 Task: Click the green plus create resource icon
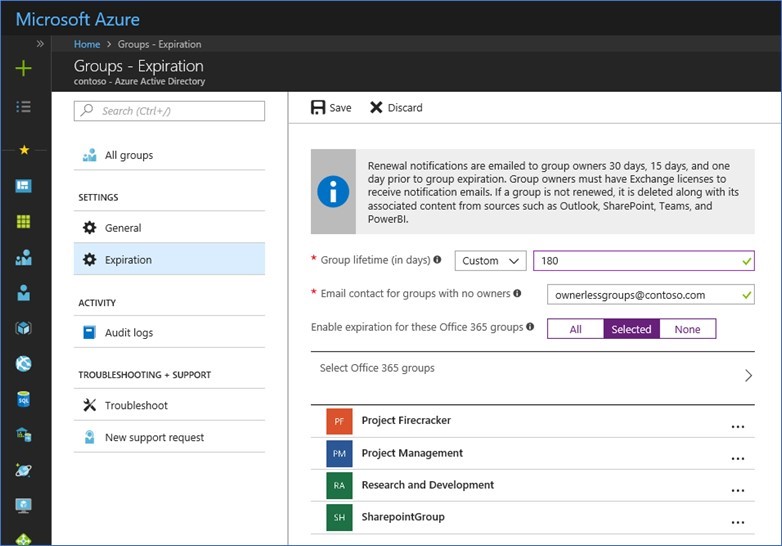pyautogui.click(x=24, y=68)
